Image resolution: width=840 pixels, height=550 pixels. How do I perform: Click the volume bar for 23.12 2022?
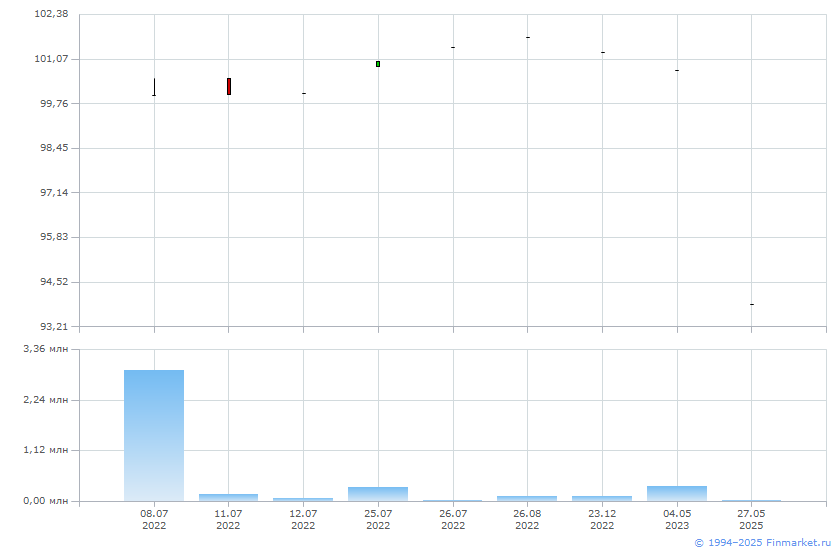coord(602,499)
